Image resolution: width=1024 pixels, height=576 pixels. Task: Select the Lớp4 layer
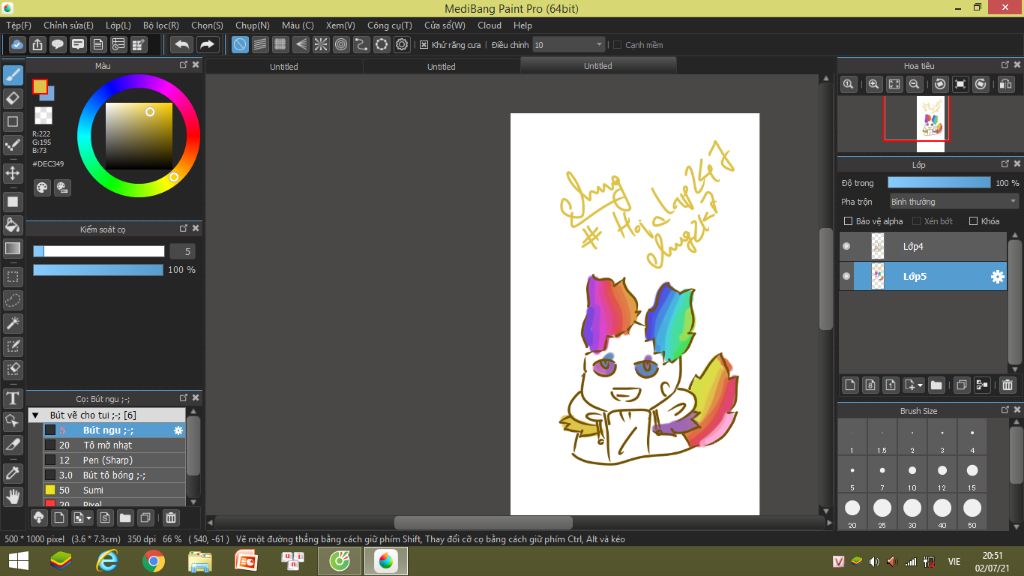923,246
